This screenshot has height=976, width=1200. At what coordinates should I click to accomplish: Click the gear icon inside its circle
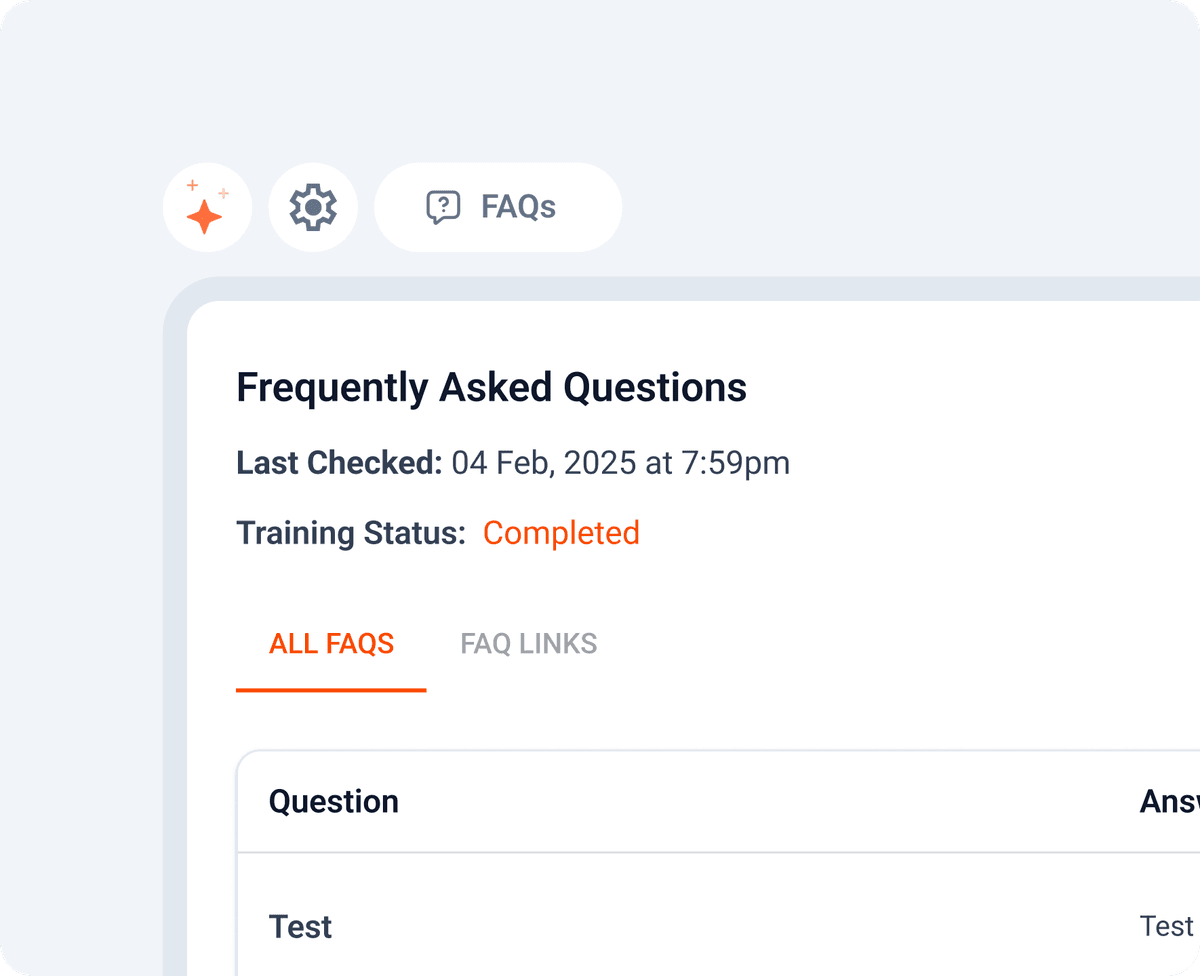tap(313, 207)
